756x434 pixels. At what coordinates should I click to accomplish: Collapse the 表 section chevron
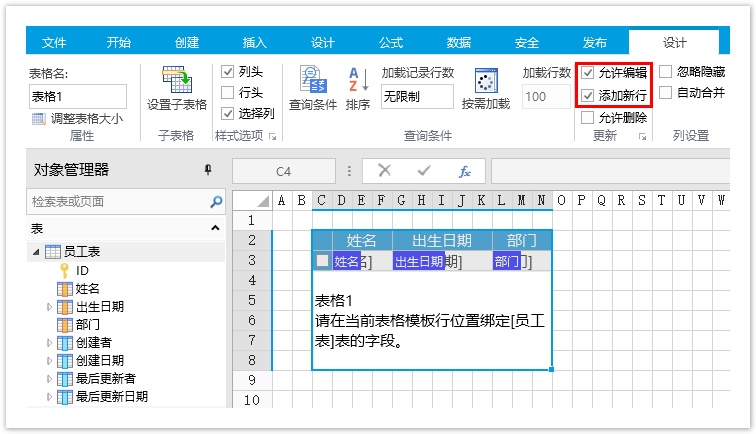pos(216,229)
